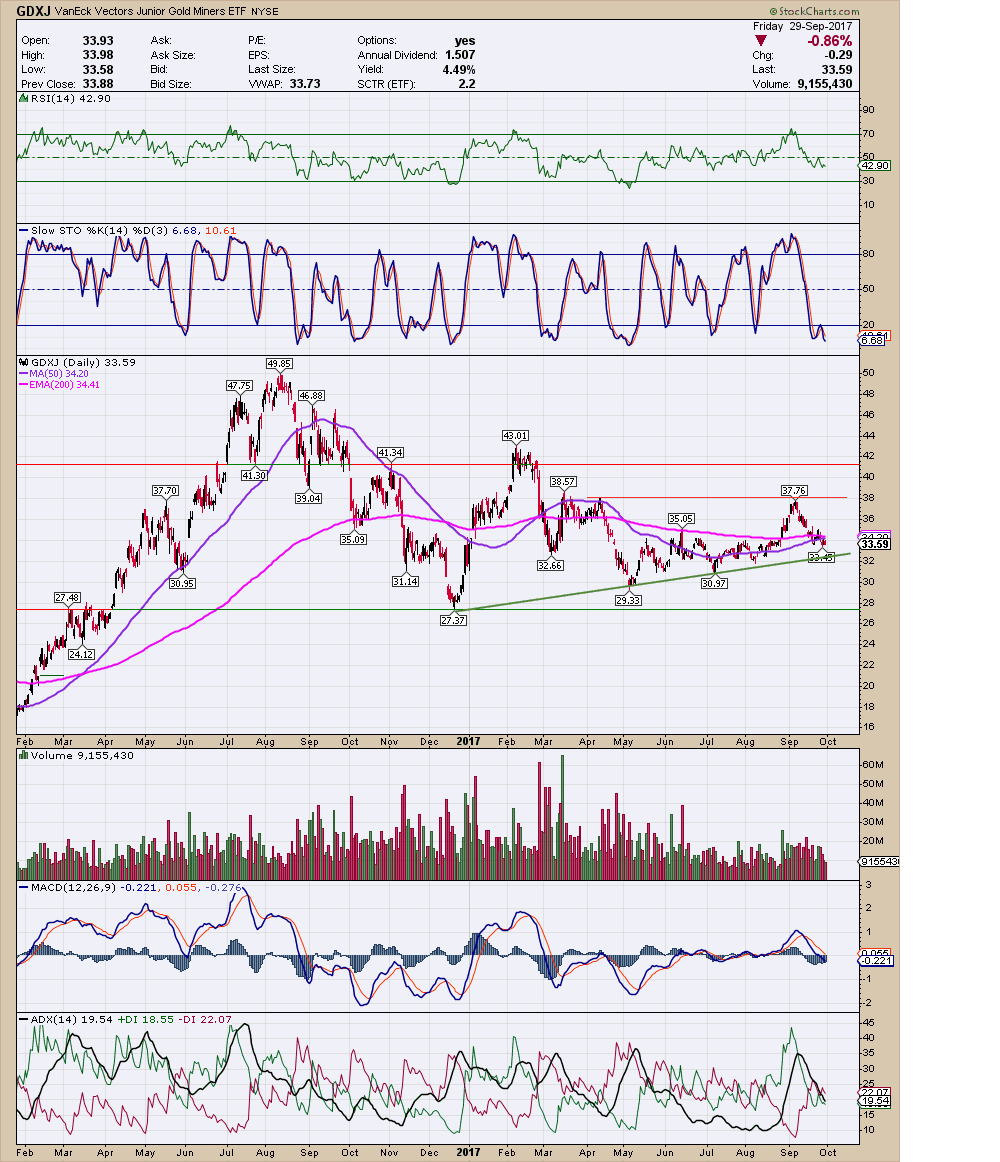Click the 30.97 price label
This screenshot has width=1000, height=1162.
pyautogui.click(x=714, y=584)
